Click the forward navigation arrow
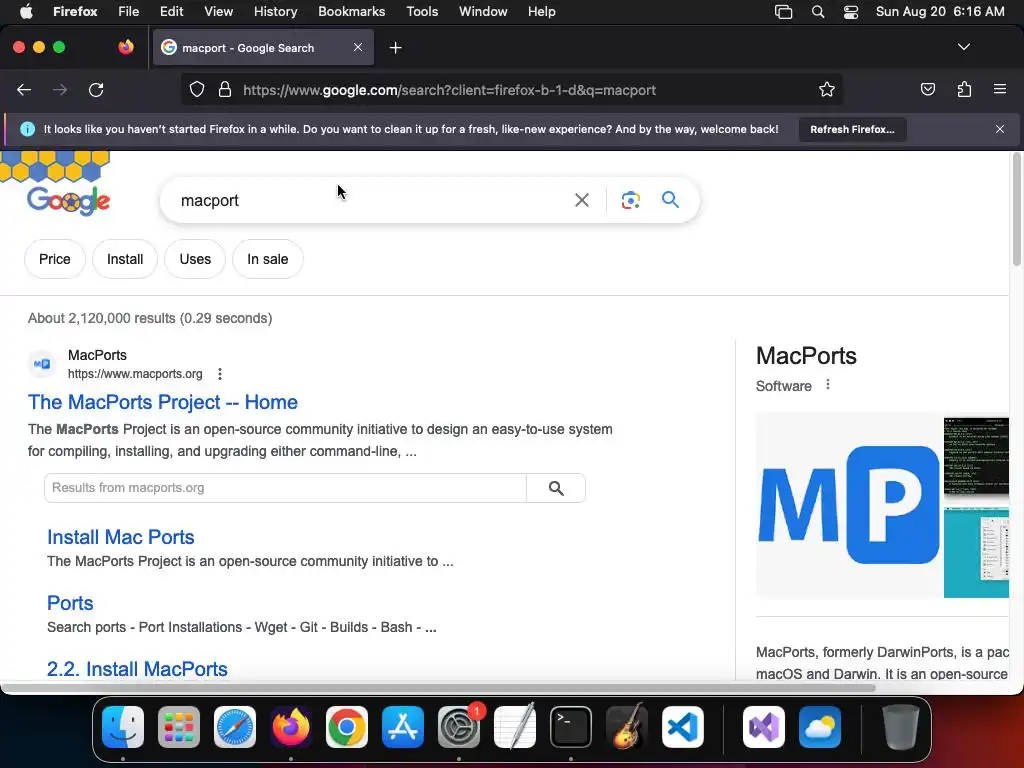Image resolution: width=1024 pixels, height=768 pixels. coord(60,90)
